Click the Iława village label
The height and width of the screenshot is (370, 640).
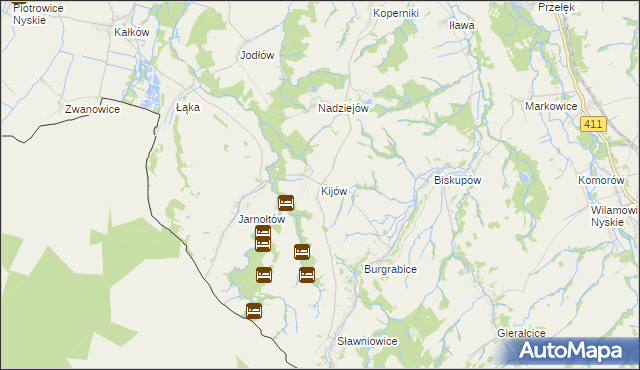[462, 25]
